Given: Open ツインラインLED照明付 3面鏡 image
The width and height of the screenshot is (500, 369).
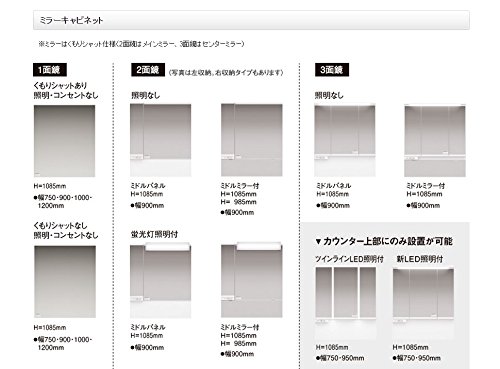Looking at the screenshot, I should point(346,303).
